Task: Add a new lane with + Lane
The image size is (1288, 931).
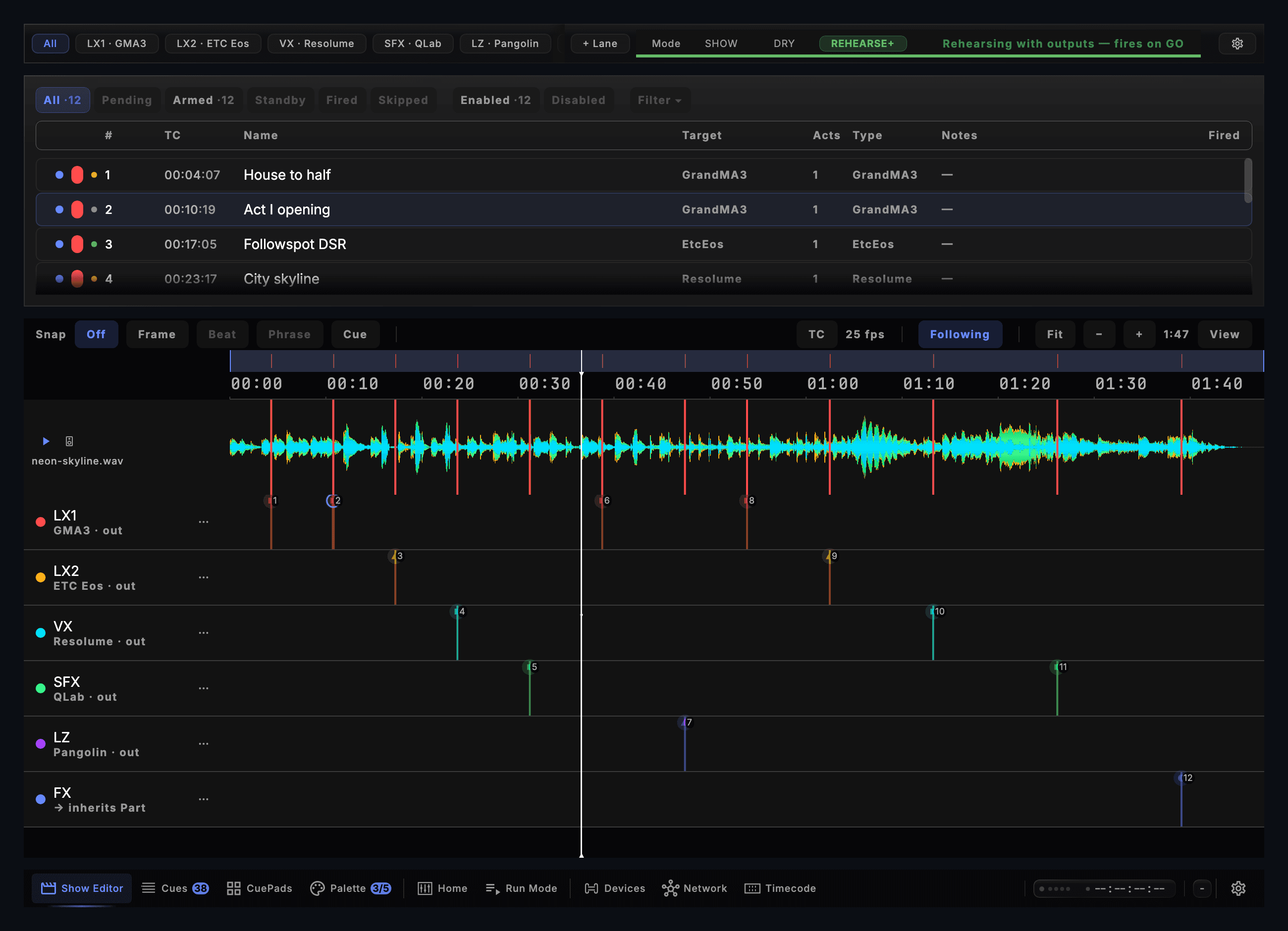Action: (600, 44)
